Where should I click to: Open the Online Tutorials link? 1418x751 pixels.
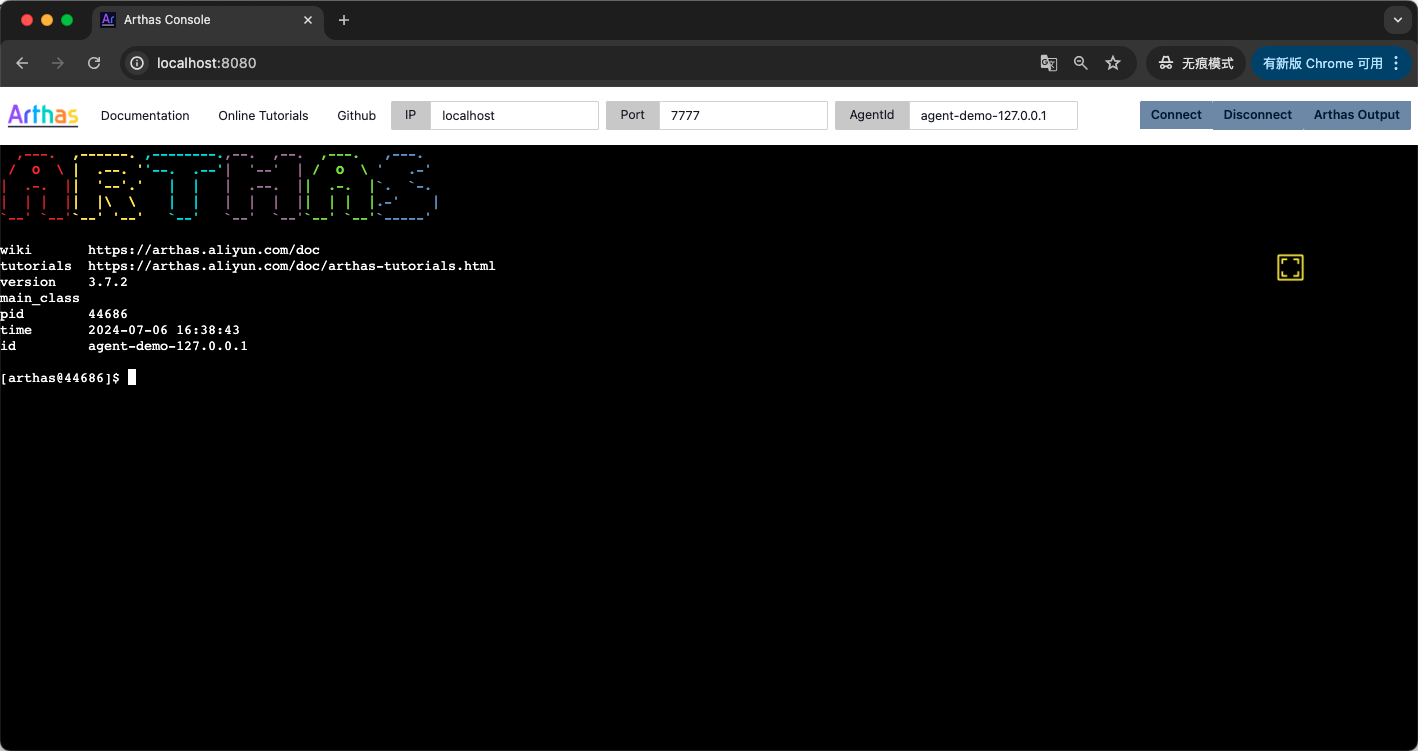[x=263, y=116]
